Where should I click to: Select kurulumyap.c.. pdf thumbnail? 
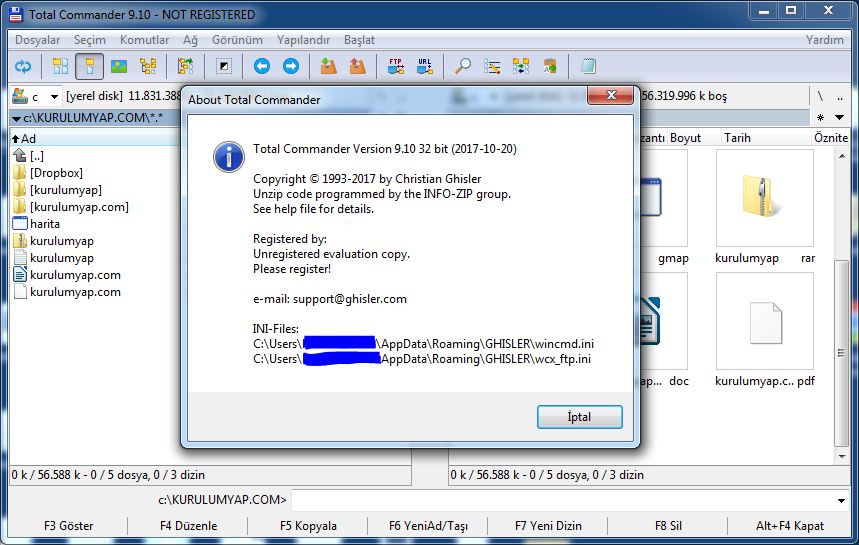coord(765,330)
